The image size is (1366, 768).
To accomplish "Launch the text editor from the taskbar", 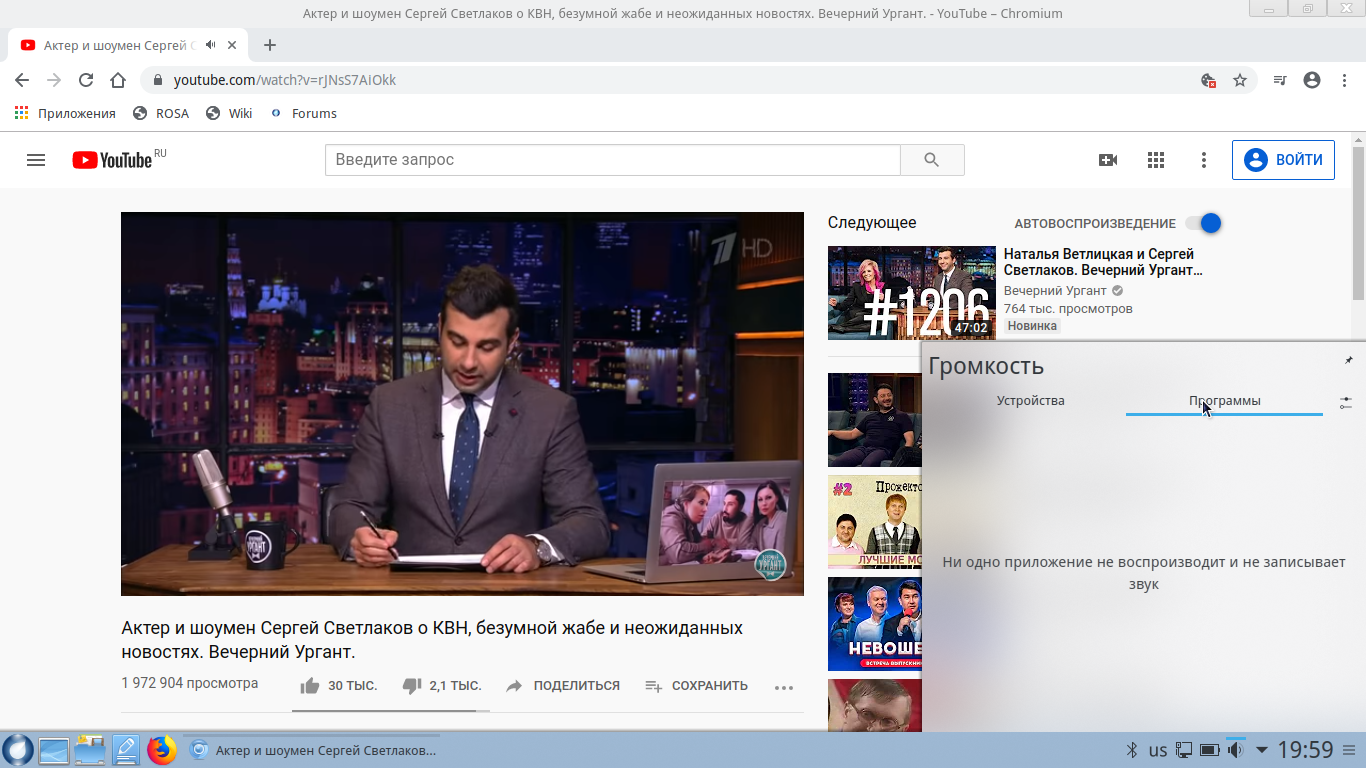I will [126, 750].
